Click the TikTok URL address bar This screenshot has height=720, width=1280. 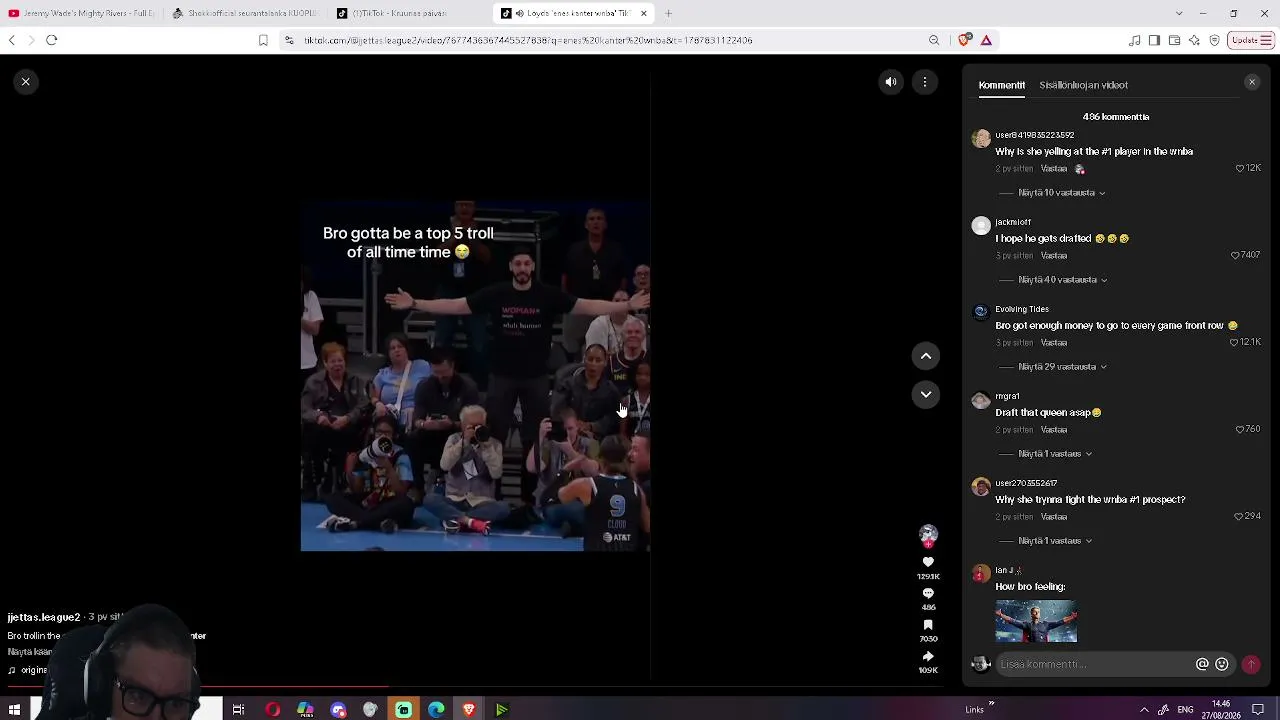600,40
